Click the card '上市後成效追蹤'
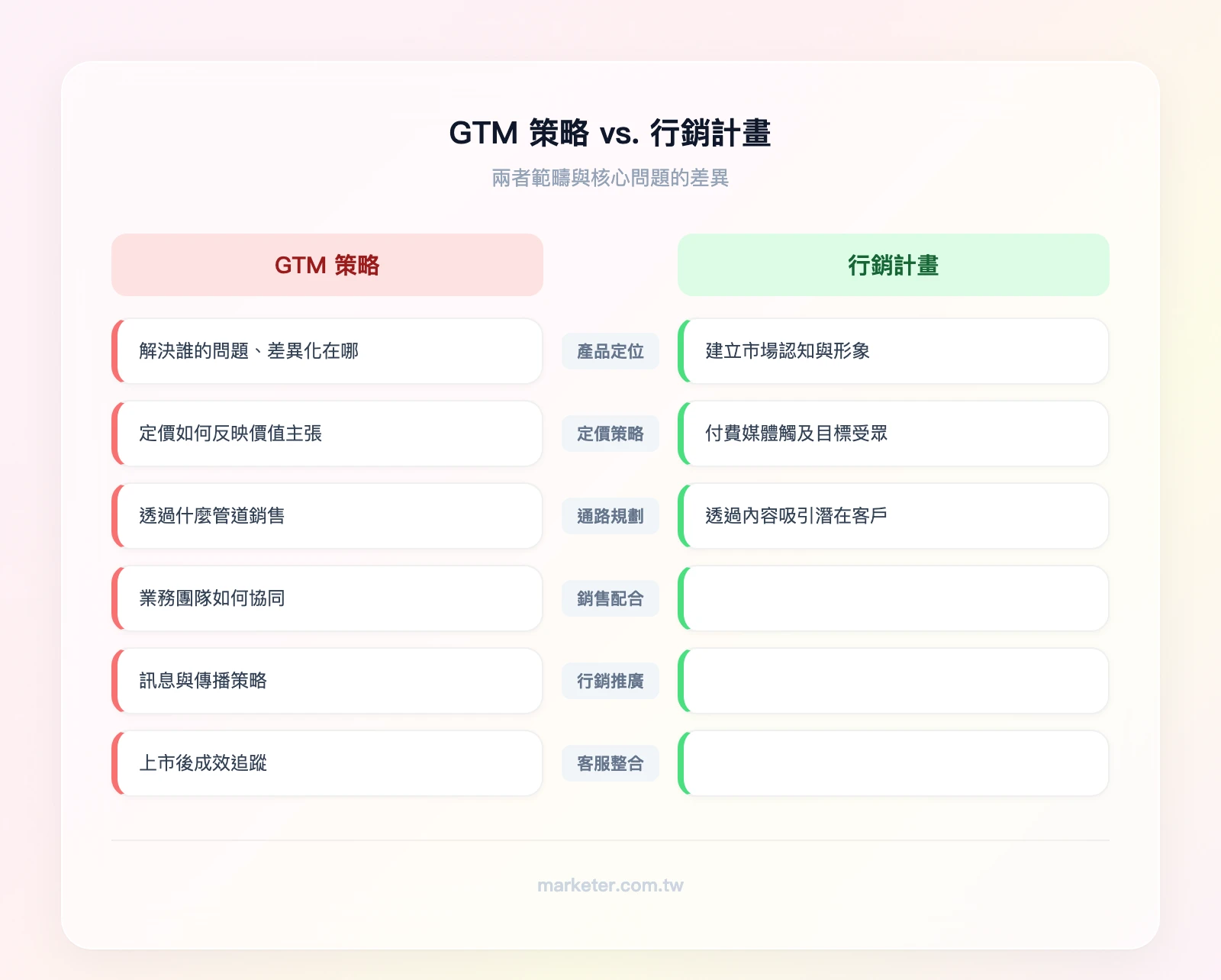Screen dimensions: 1221x980 [x=327, y=763]
